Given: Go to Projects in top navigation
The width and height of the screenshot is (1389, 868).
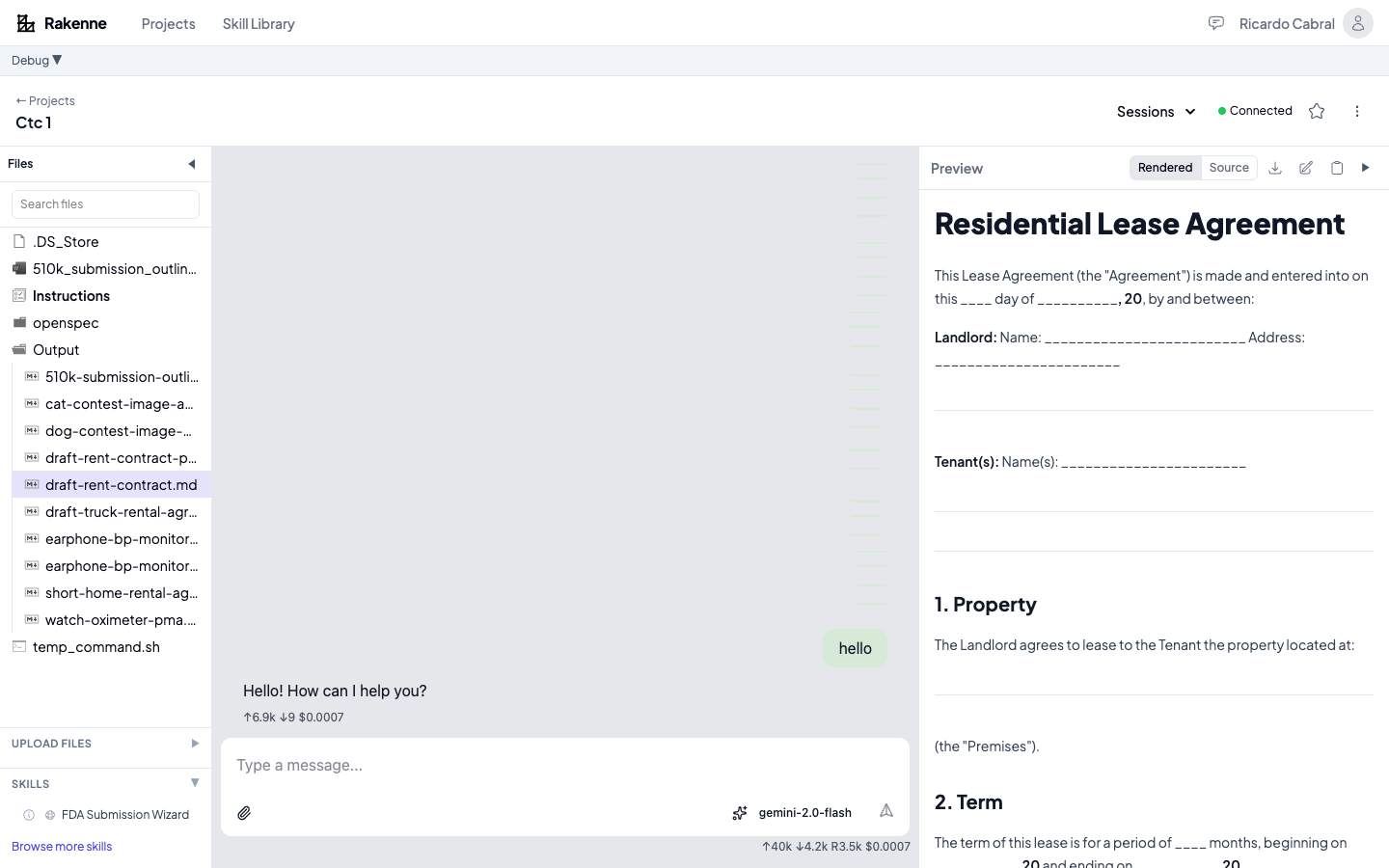Looking at the screenshot, I should tap(168, 24).
